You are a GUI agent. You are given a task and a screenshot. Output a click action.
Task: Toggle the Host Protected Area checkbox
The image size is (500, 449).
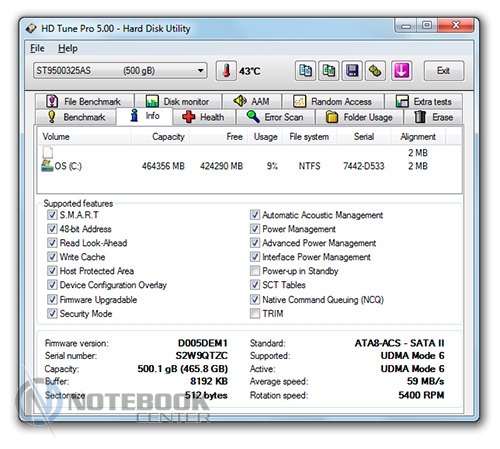click(x=52, y=271)
